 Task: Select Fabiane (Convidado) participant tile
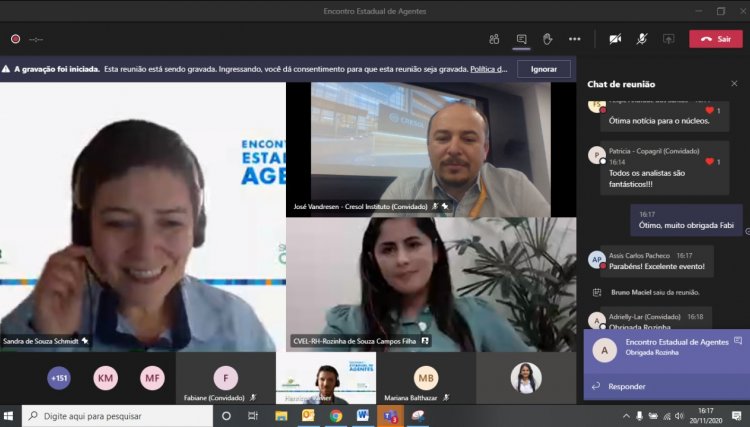coord(225,378)
